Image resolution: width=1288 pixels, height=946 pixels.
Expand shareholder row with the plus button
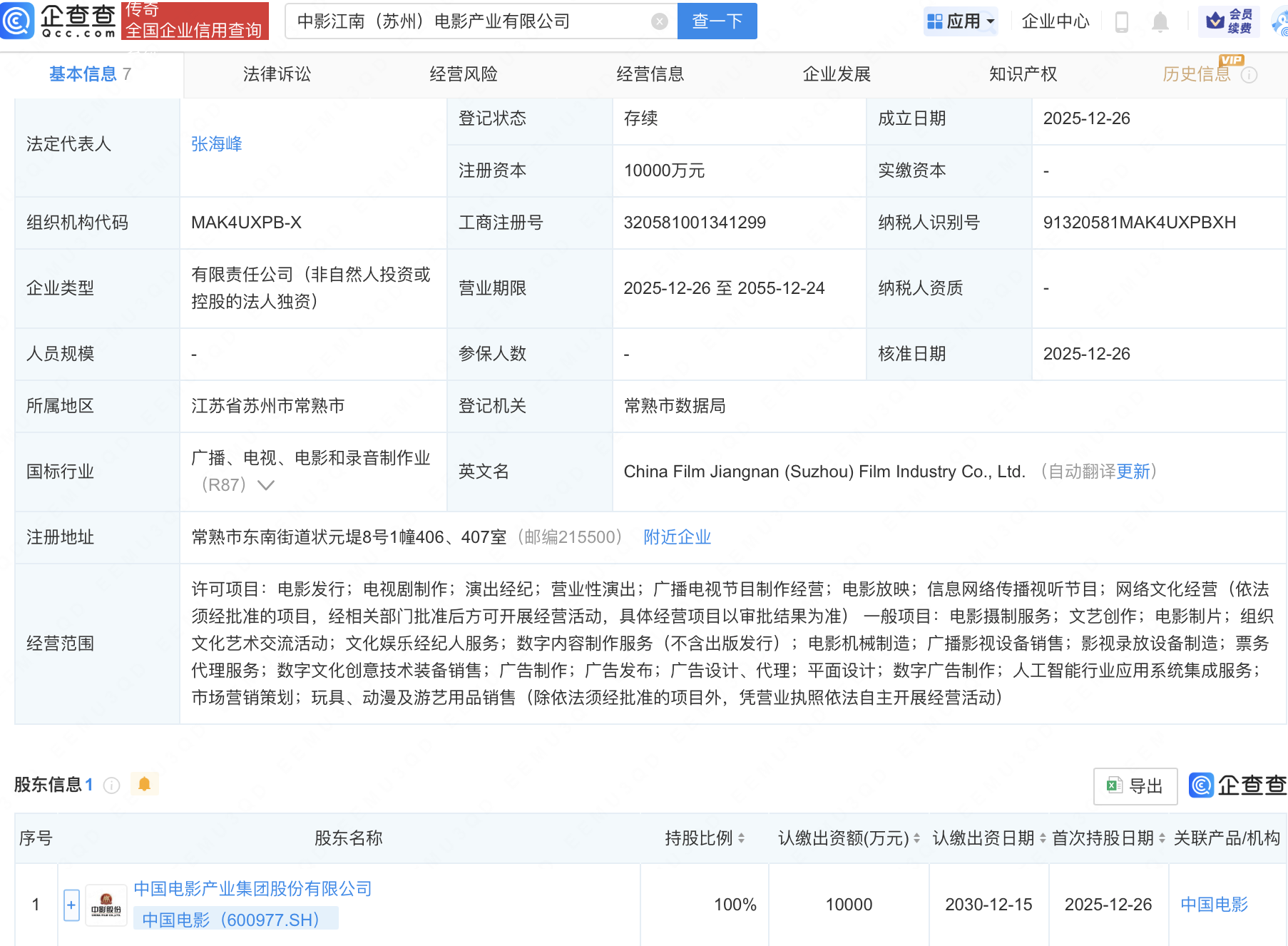[x=71, y=905]
